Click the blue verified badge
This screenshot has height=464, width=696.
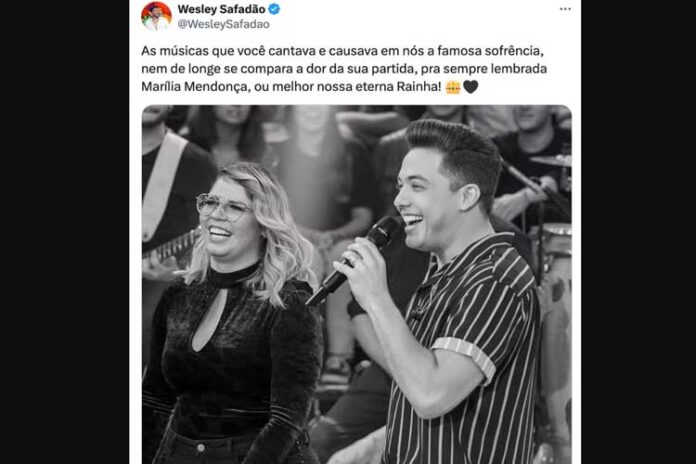click(x=275, y=9)
